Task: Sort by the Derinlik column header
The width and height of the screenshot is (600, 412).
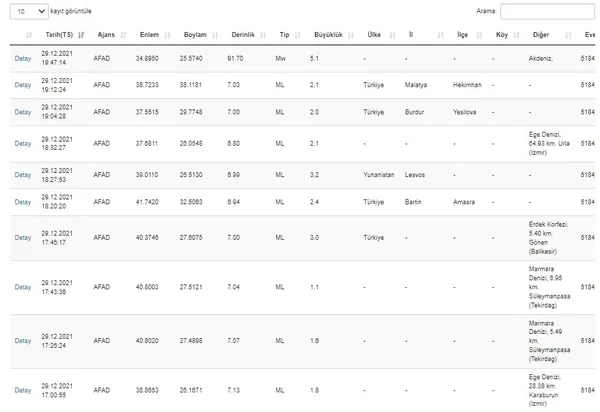Action: point(244,35)
